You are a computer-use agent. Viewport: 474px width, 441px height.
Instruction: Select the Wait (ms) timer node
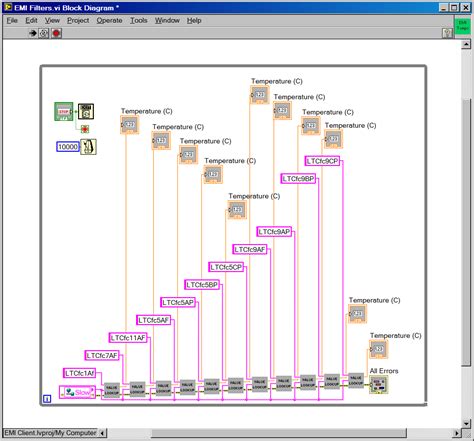coord(88,147)
